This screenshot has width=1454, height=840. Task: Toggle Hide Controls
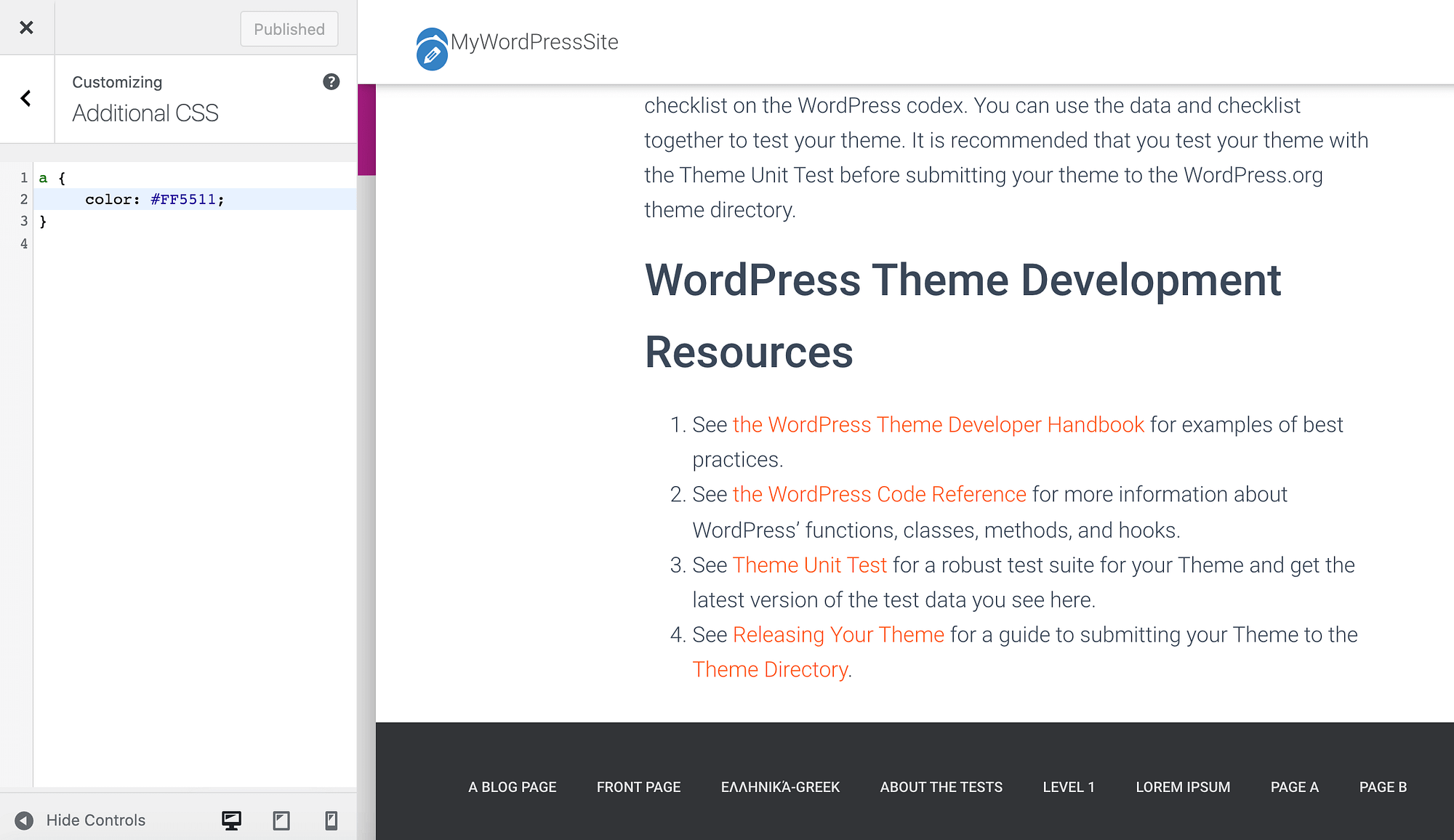tap(95, 820)
